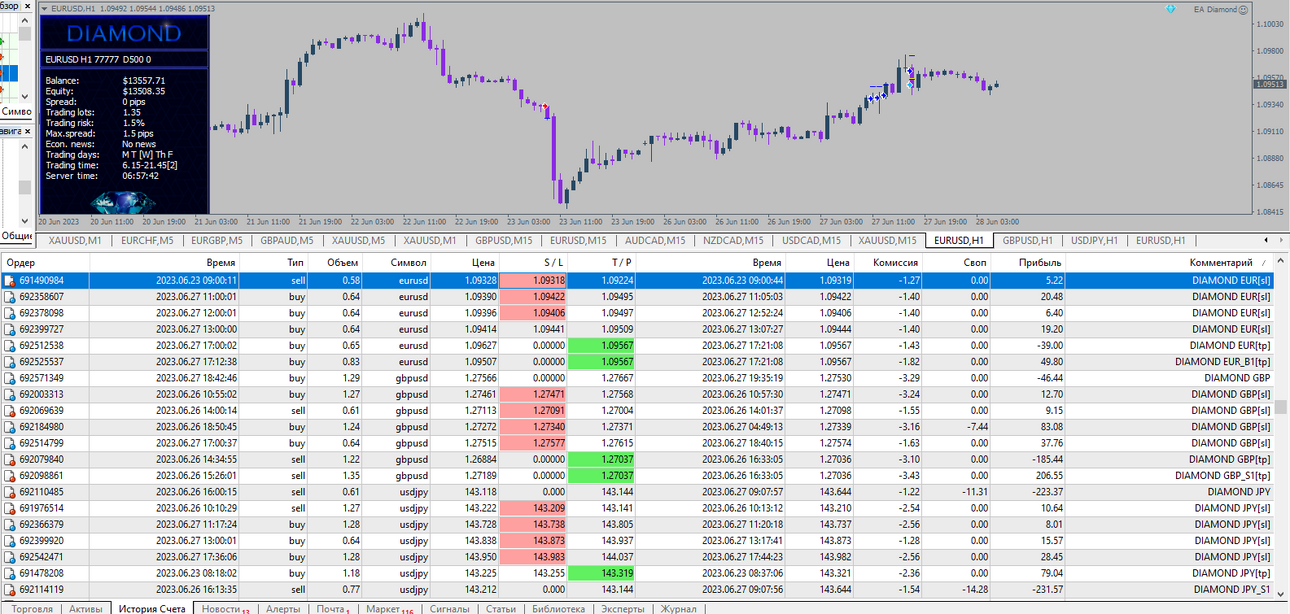Screen dimensions: 1290x614
Task: Close the Market Watch side panel
Action: pos(27,8)
